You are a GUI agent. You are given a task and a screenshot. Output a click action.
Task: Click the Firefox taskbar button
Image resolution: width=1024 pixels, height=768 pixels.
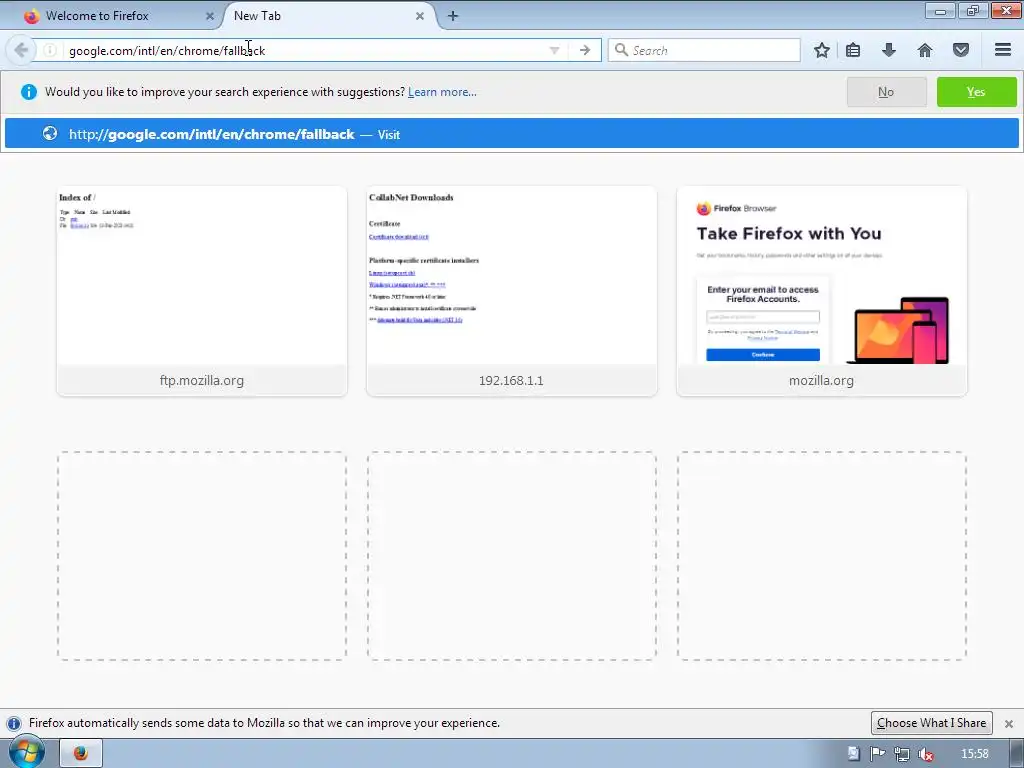click(81, 753)
